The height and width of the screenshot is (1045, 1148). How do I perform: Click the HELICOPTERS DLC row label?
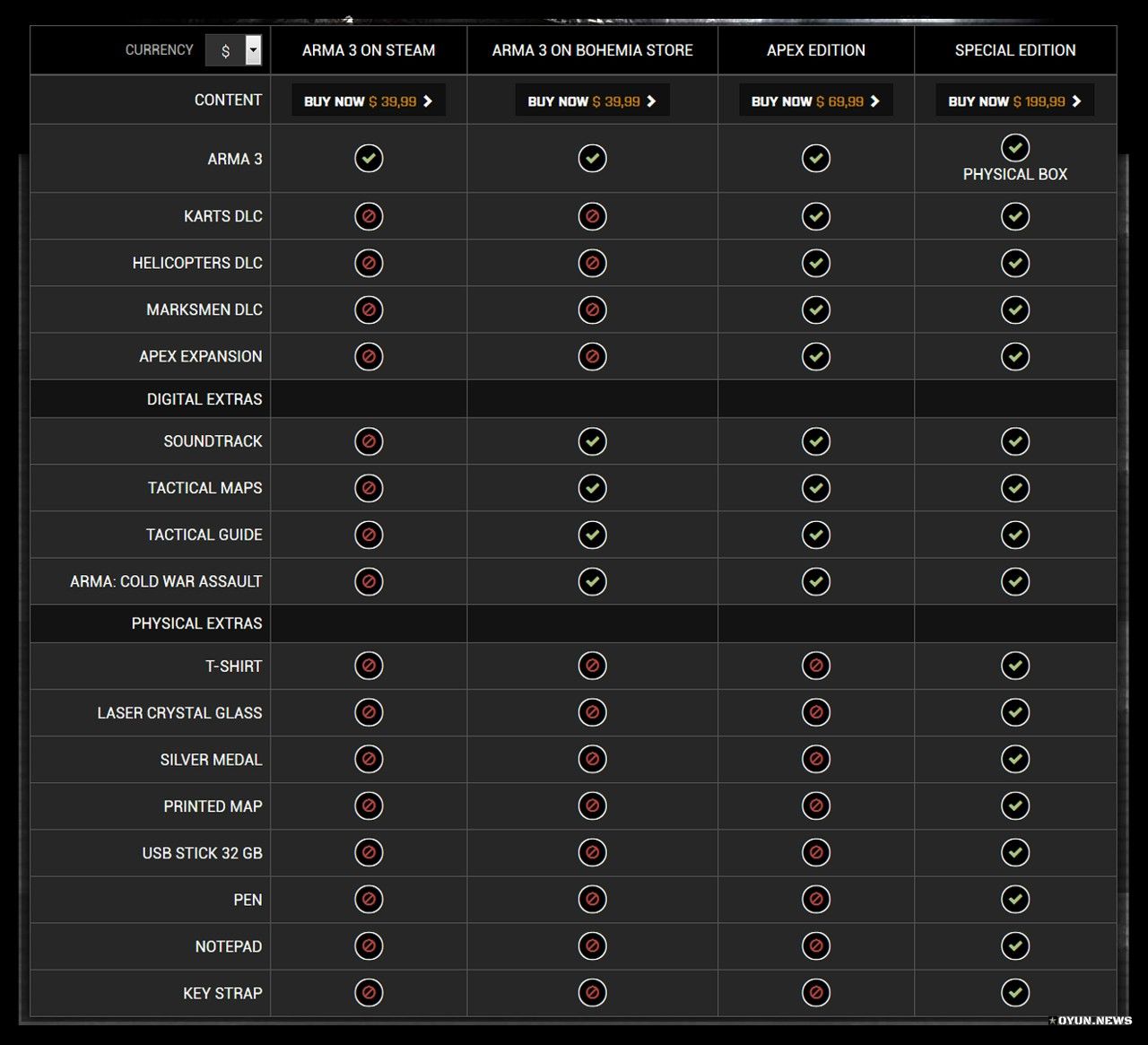click(x=197, y=263)
